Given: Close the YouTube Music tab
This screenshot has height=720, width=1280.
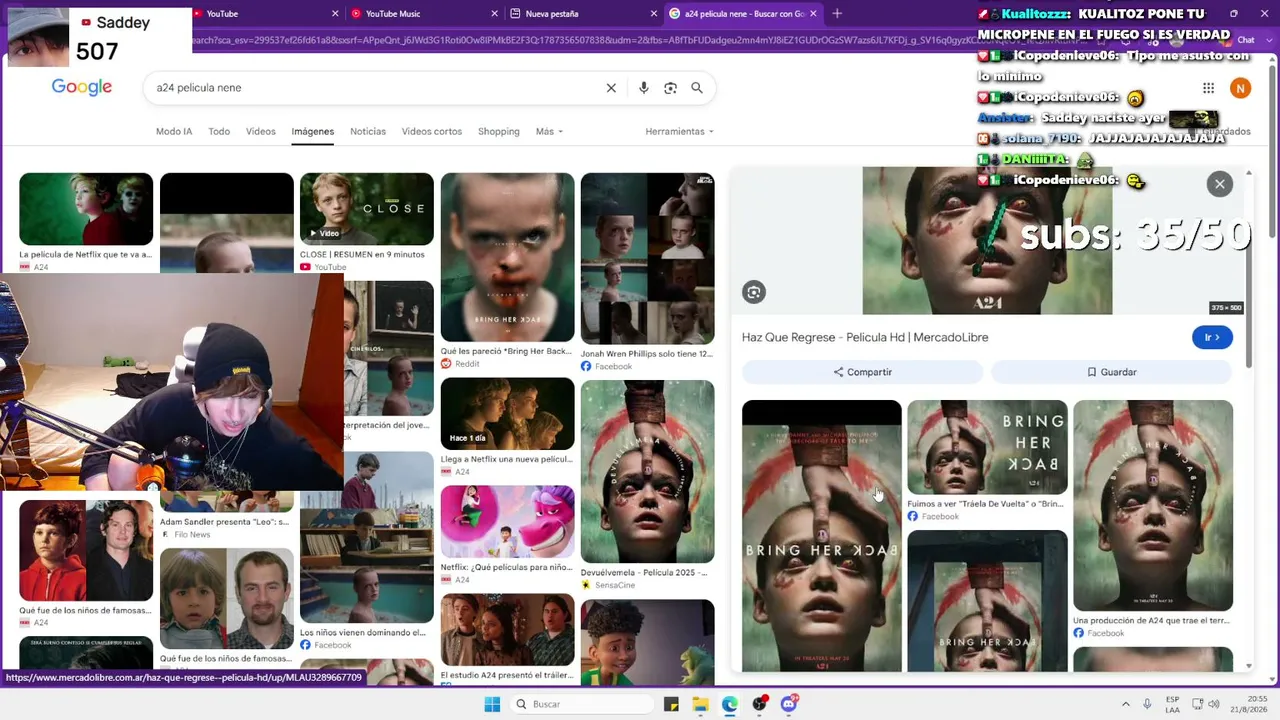Looking at the screenshot, I should 494,14.
